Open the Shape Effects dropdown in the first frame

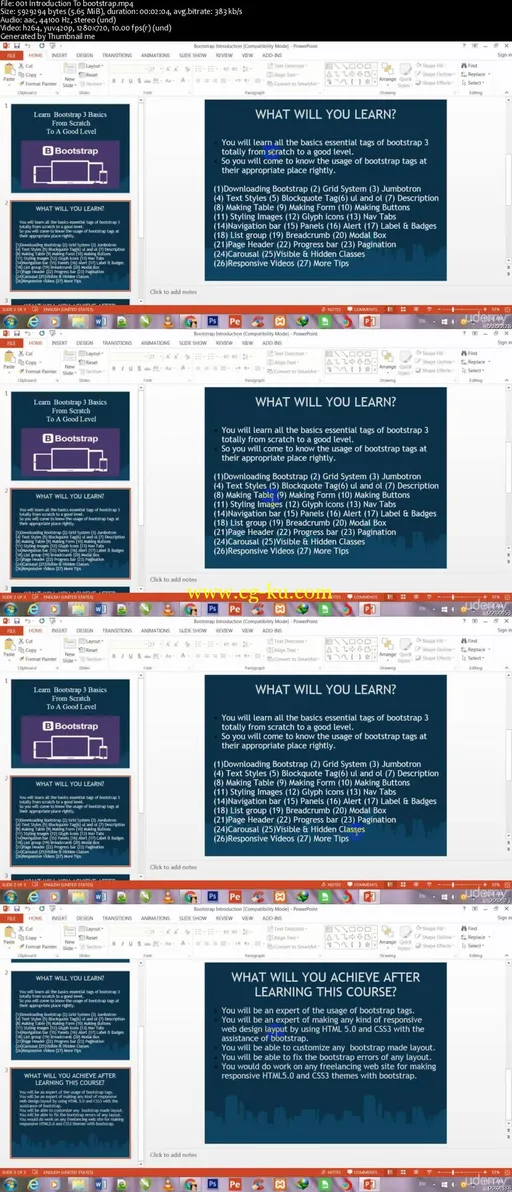pyautogui.click(x=437, y=83)
